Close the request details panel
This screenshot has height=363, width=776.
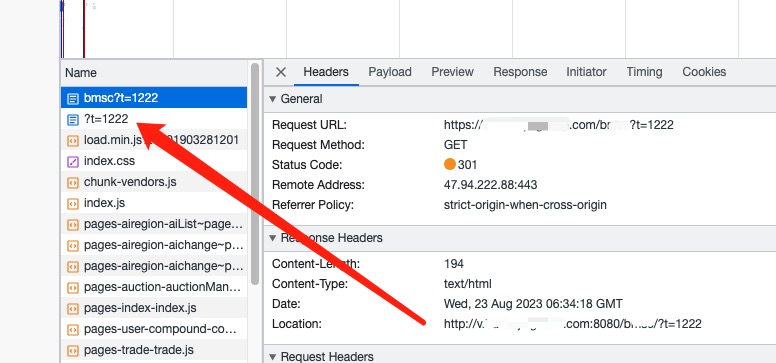coord(281,72)
